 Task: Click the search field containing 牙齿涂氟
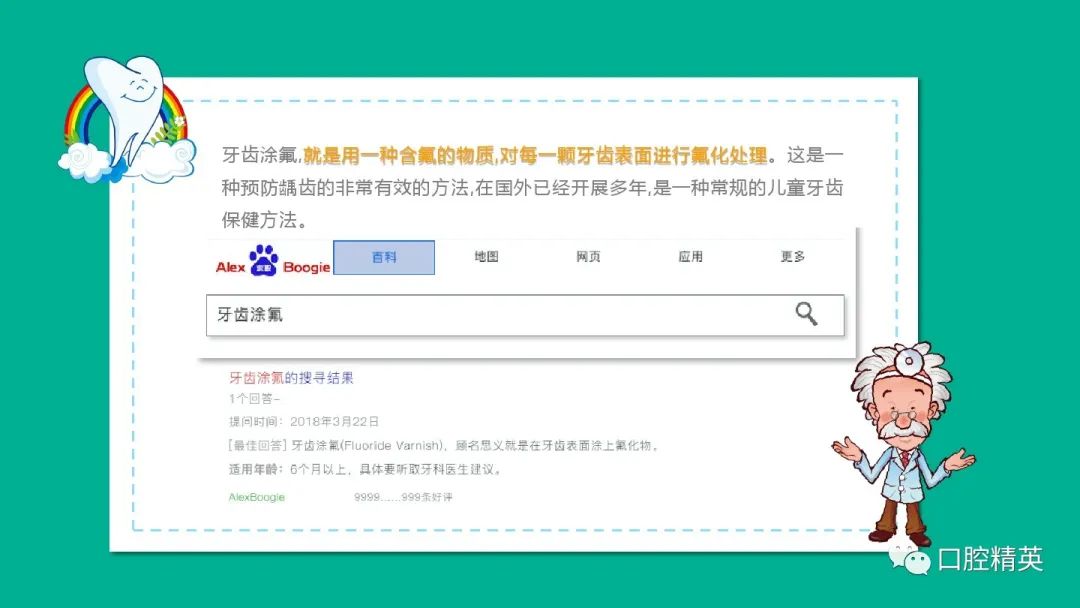click(525, 315)
